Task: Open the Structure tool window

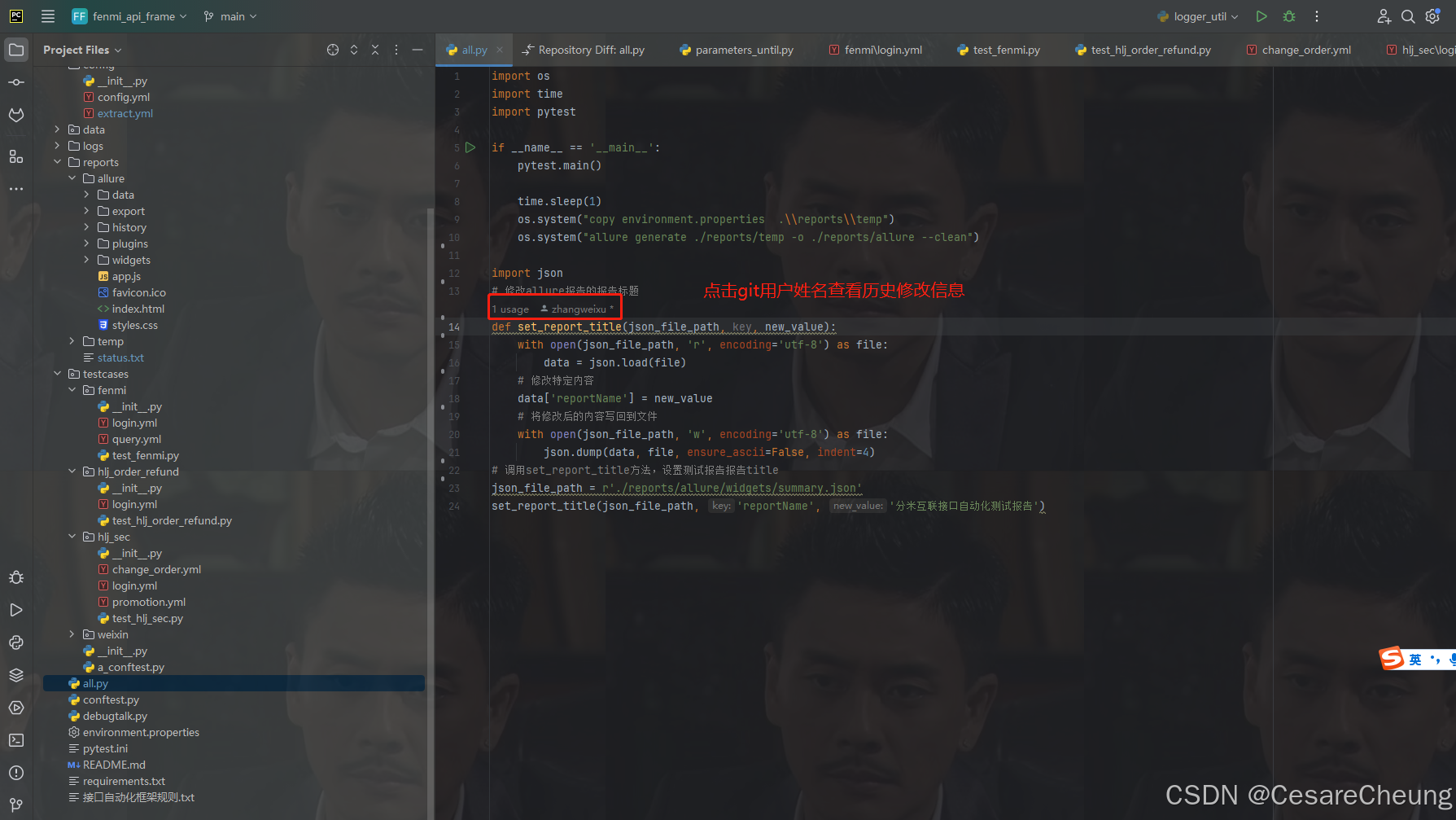Action: pyautogui.click(x=16, y=156)
